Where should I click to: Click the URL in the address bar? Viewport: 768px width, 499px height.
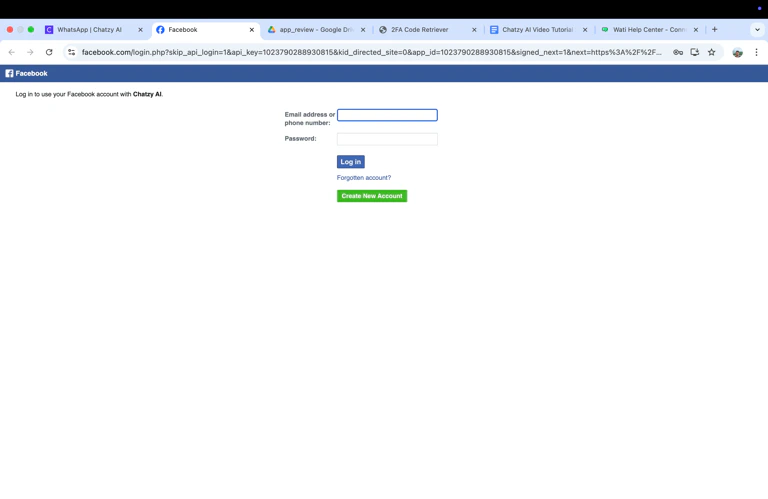(371, 52)
